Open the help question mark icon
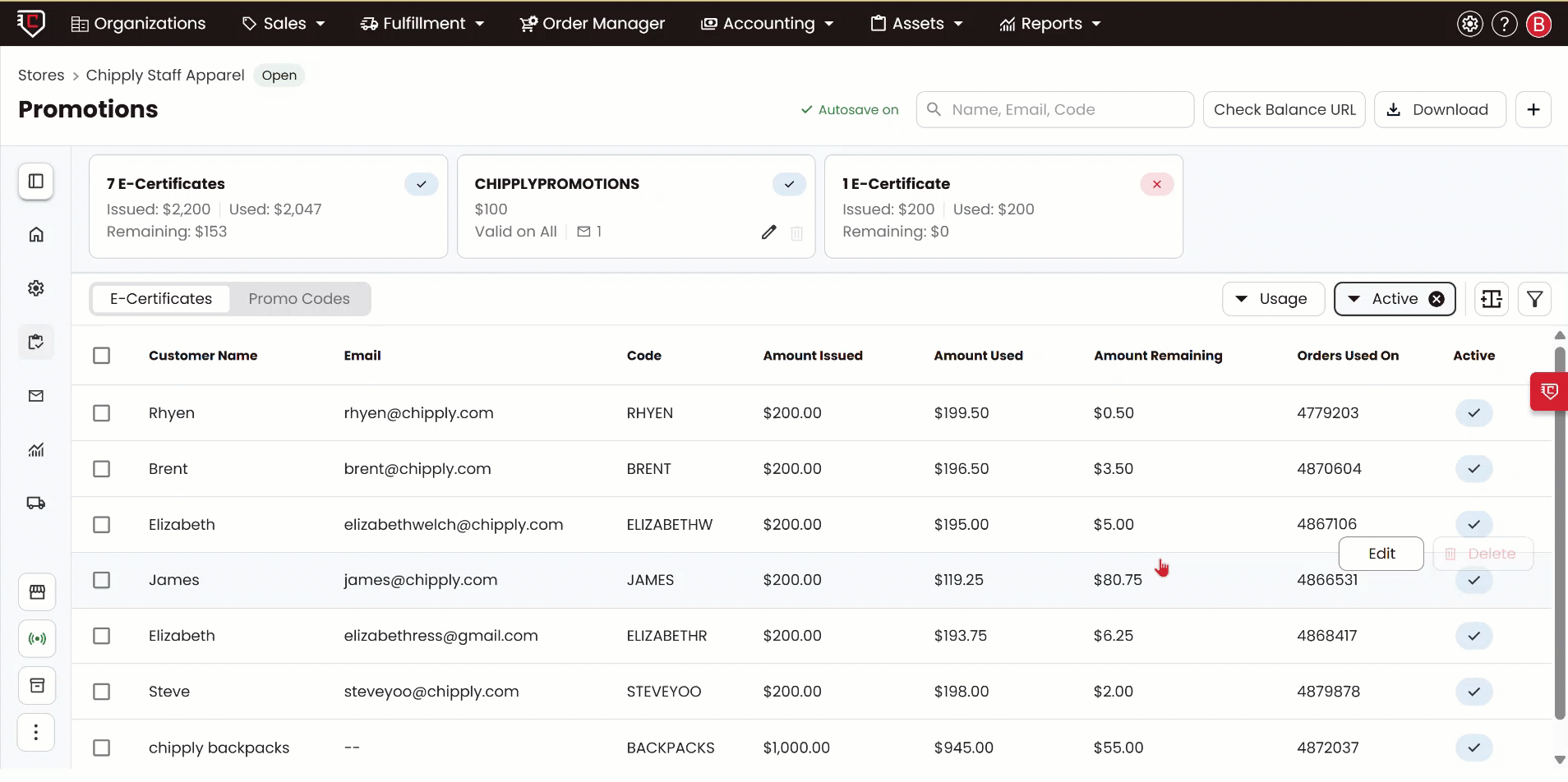 (1504, 24)
